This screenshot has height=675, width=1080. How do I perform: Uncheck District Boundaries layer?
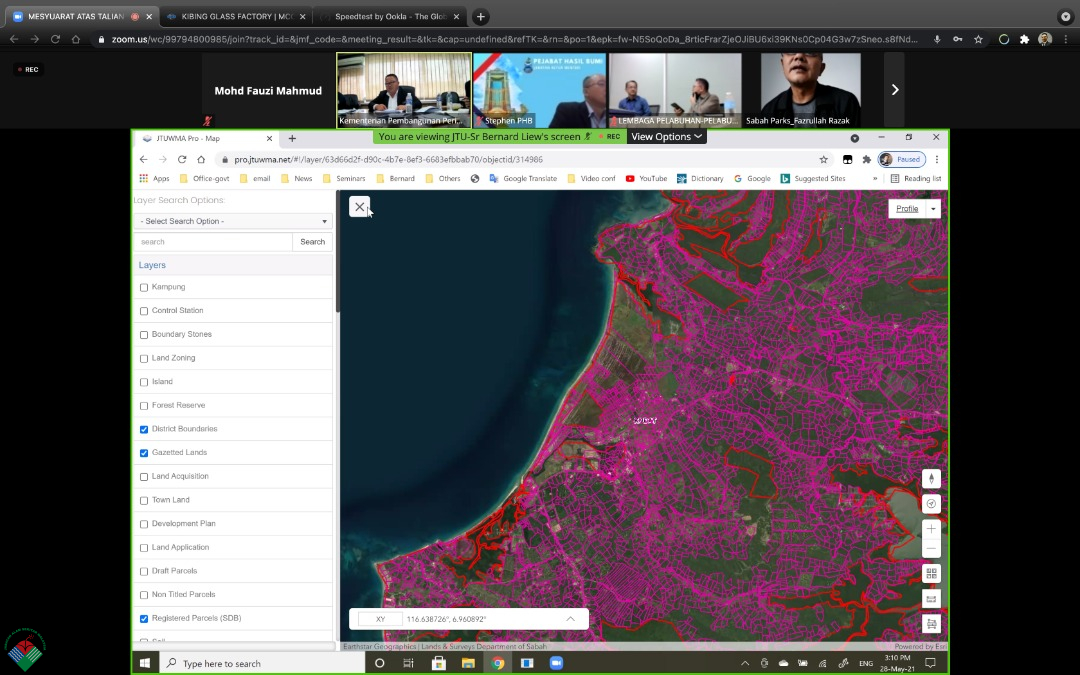tap(144, 429)
